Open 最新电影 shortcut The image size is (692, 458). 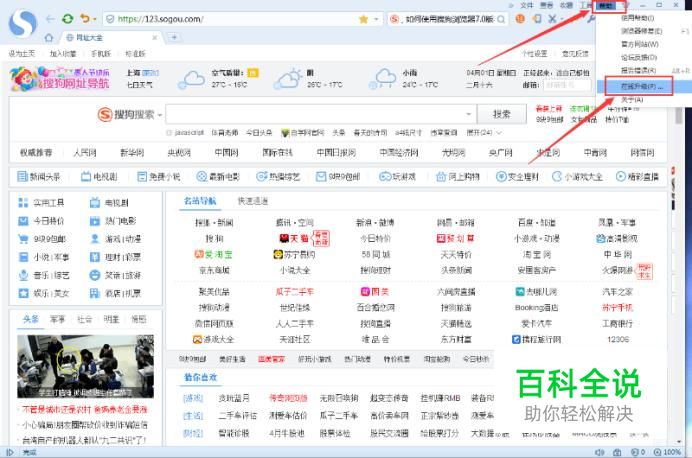pyautogui.click(x=218, y=177)
